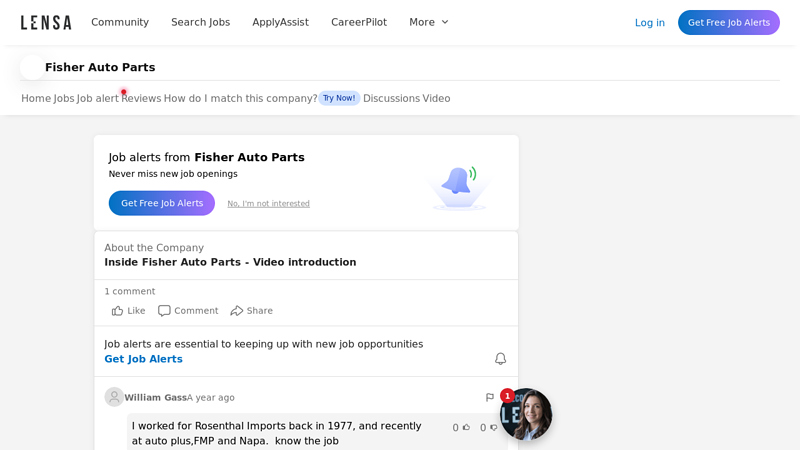Click the Get Job Alerts link
This screenshot has height=450, width=800.
pyautogui.click(x=143, y=359)
